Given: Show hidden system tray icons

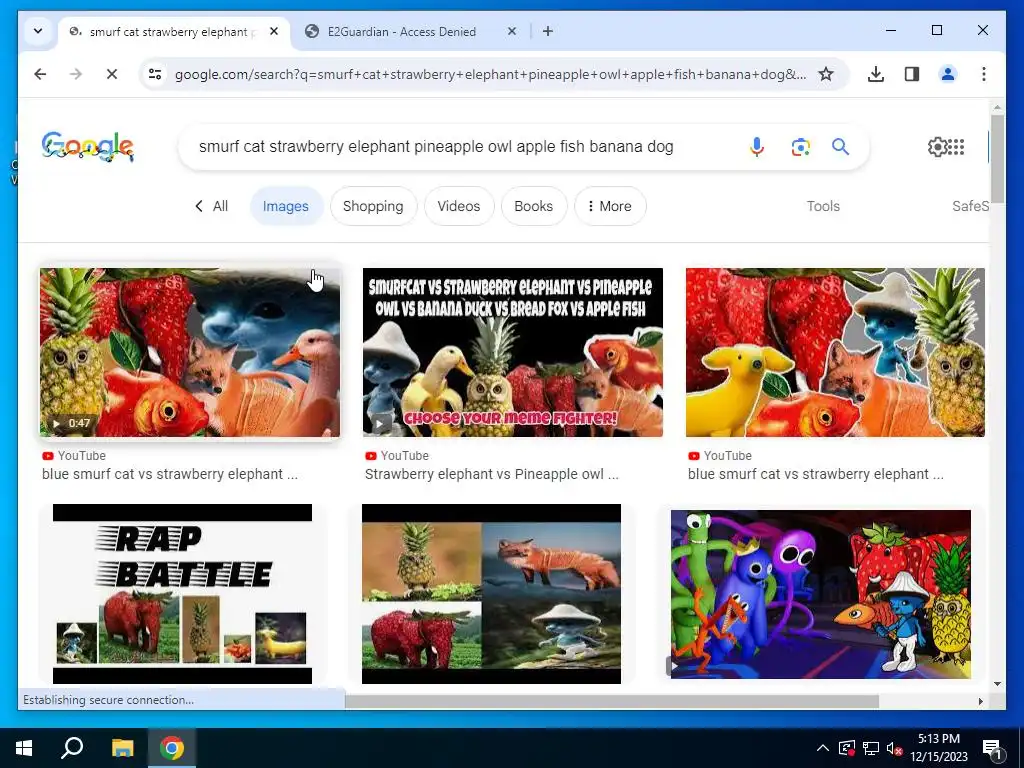Looking at the screenshot, I should coord(823,748).
